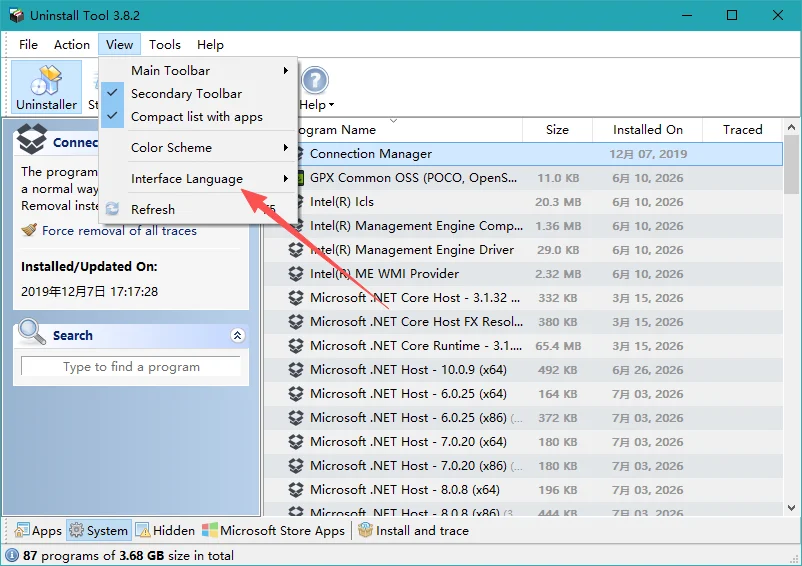Toggle Compact list with apps option
Screen dimensions: 802x566
[x=198, y=117]
